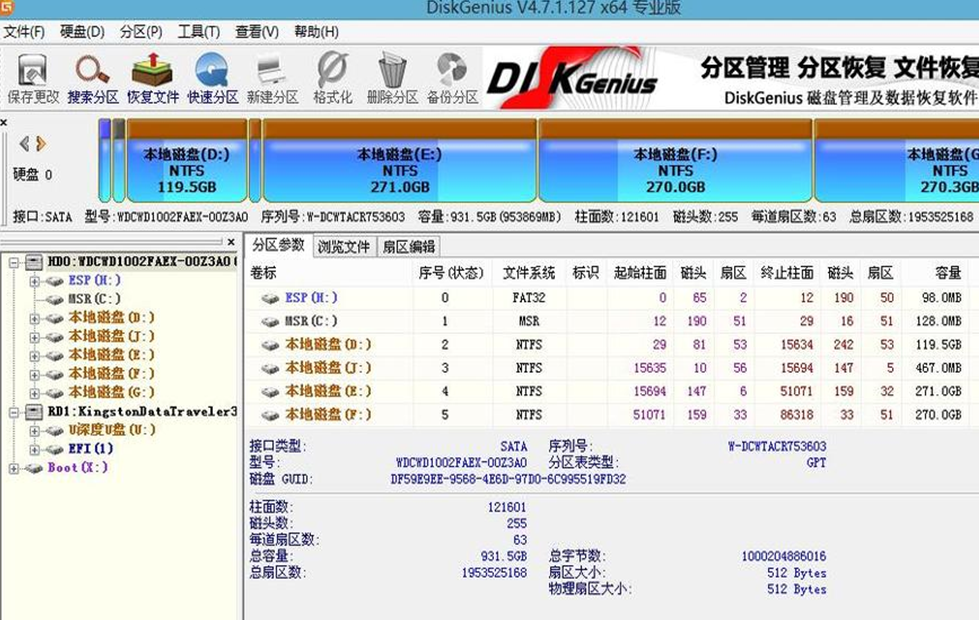Click the HD0 hard disk icon in tree

point(34,262)
